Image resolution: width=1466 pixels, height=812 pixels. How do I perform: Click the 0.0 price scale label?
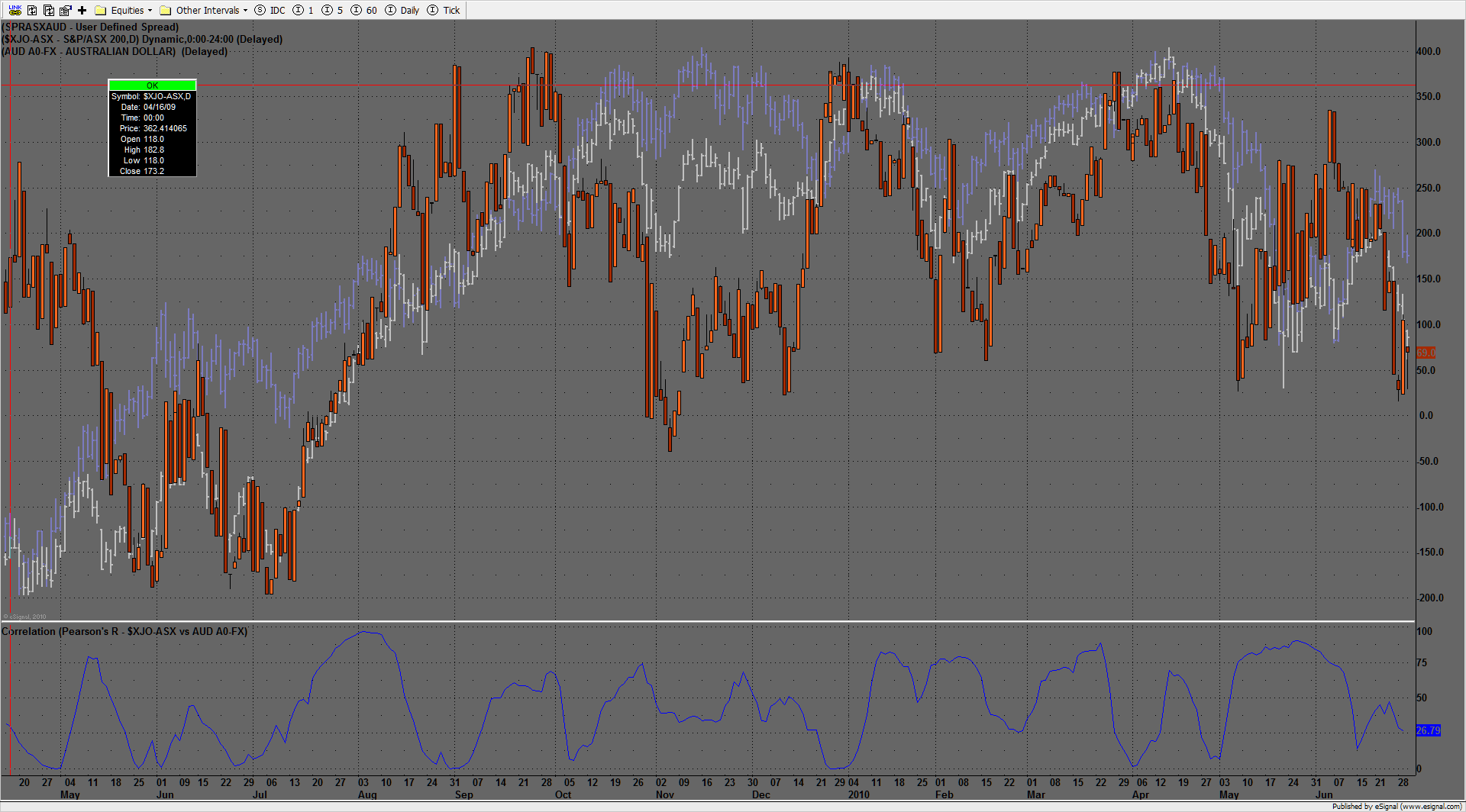point(1426,415)
